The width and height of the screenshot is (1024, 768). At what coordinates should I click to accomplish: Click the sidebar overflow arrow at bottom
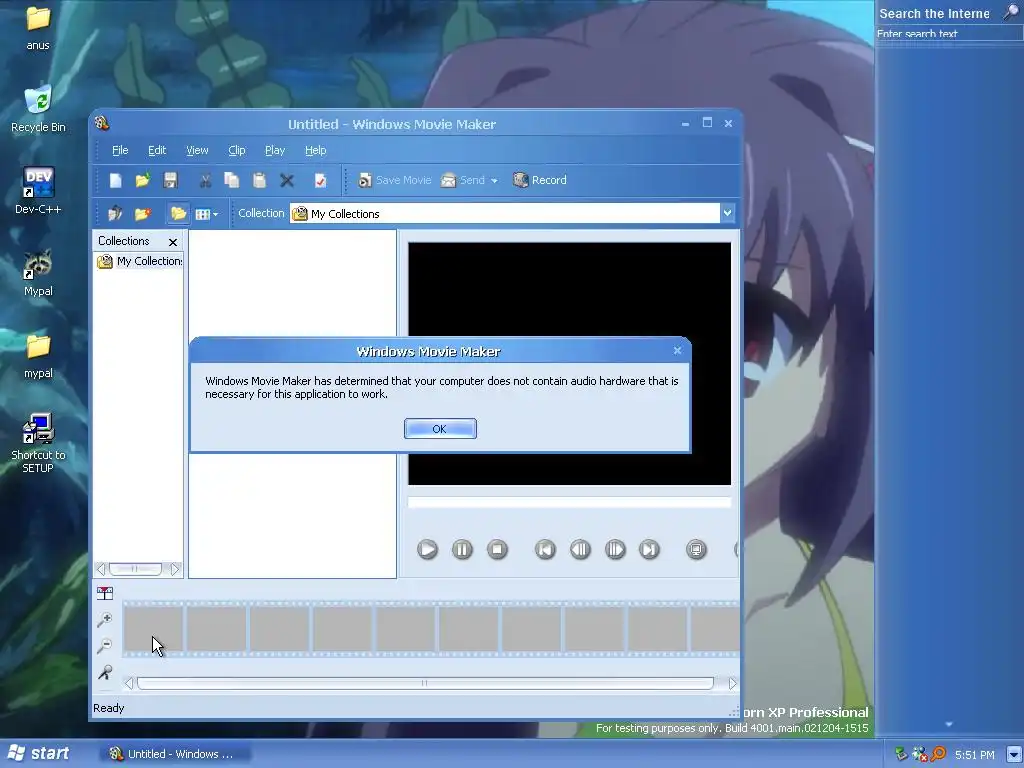pos(949,724)
